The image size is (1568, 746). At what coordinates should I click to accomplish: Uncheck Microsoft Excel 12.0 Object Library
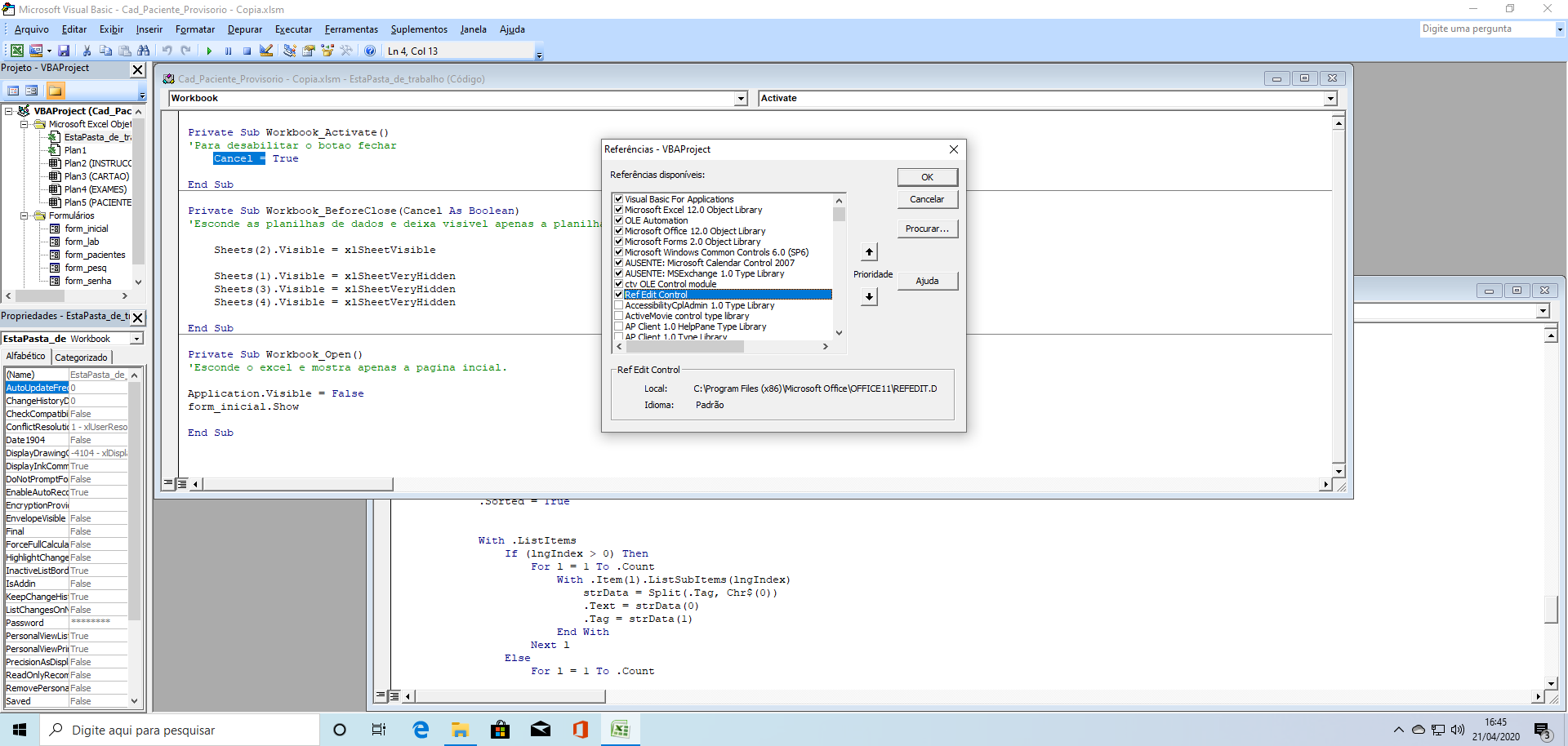[x=618, y=210]
